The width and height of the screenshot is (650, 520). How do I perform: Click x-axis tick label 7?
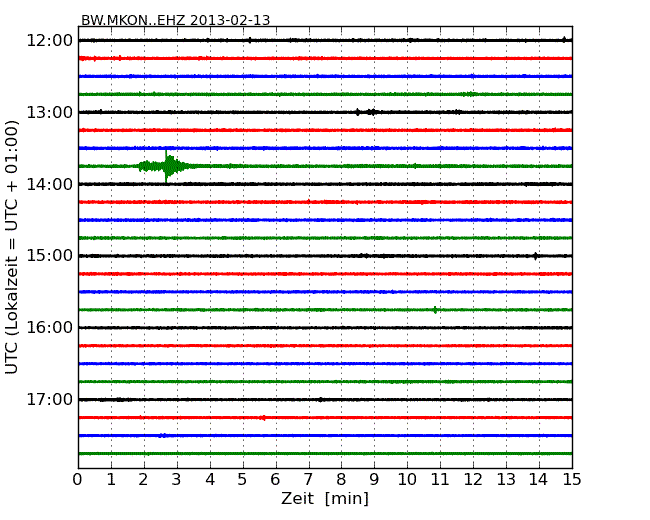pos(308,480)
